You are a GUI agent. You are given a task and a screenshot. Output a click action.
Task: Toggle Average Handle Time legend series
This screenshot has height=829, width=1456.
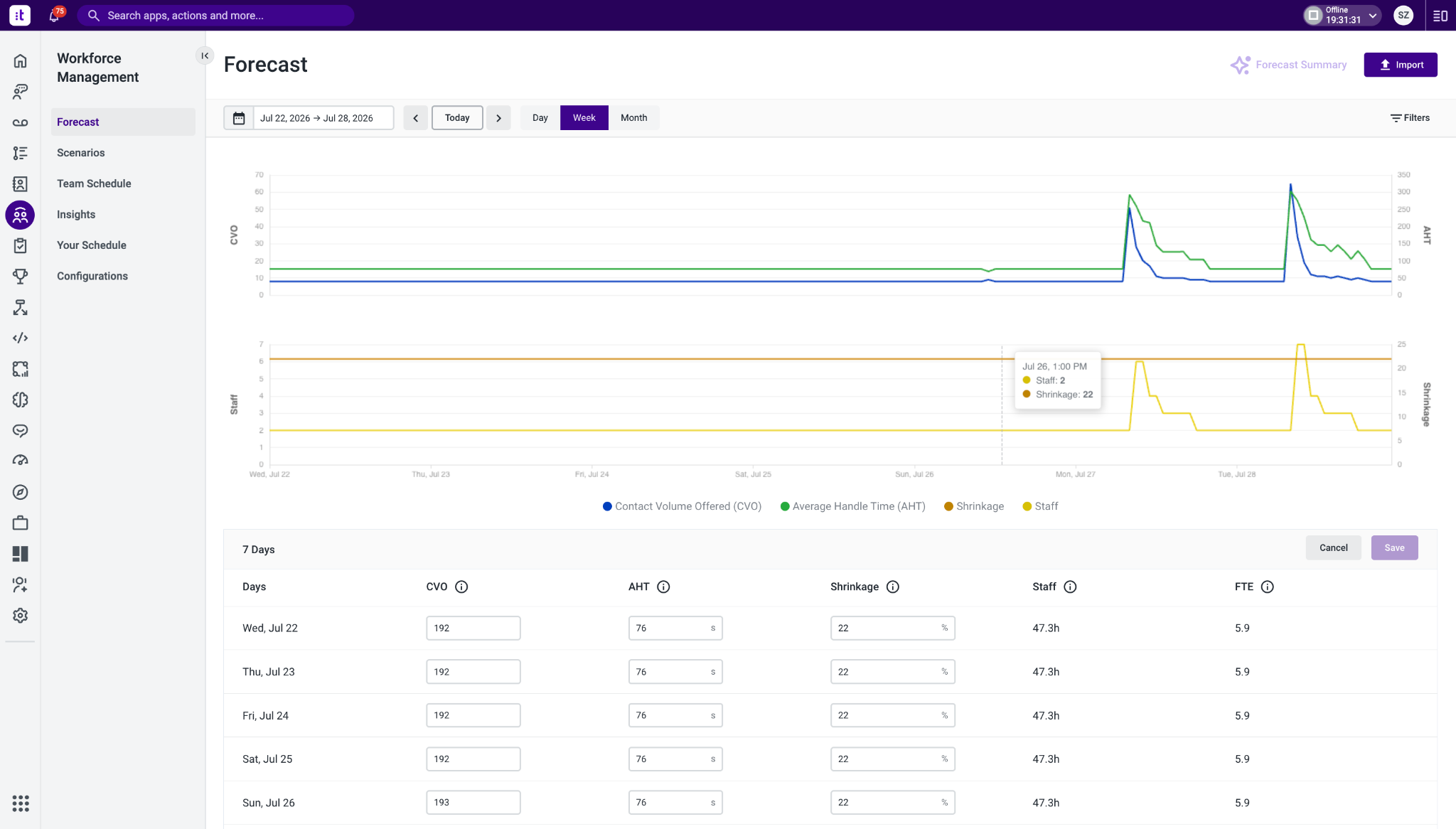852,506
